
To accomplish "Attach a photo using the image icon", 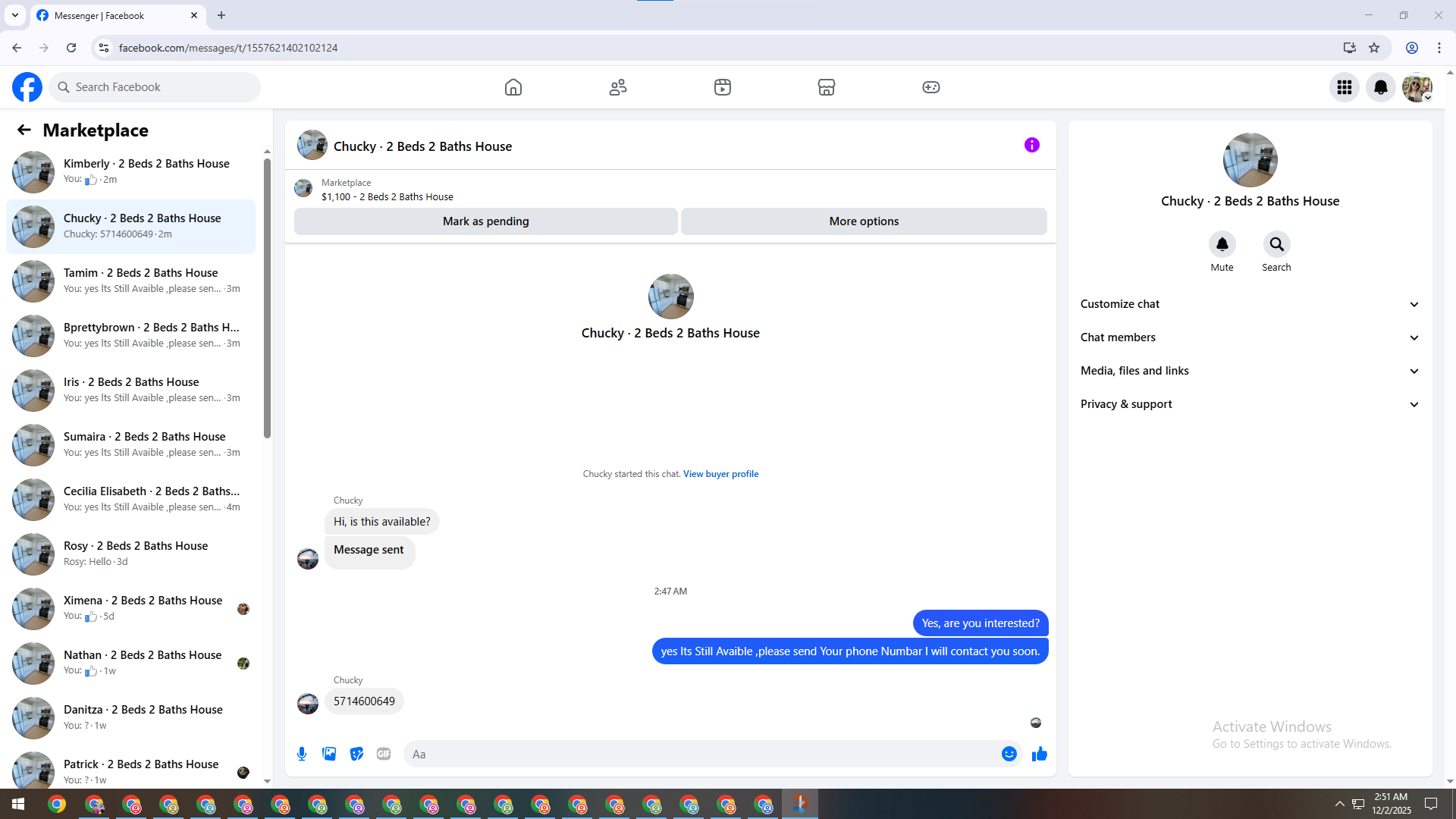I will click(329, 754).
